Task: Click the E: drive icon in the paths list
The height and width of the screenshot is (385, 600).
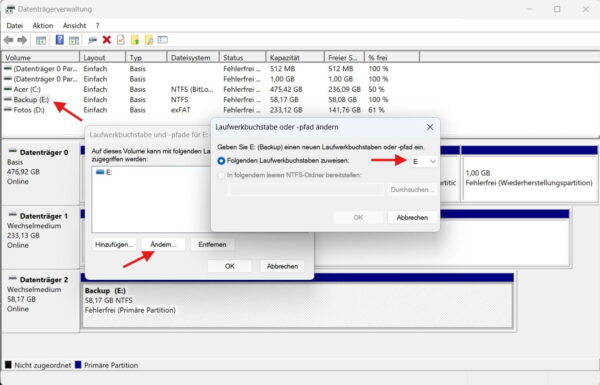Action: coord(100,172)
